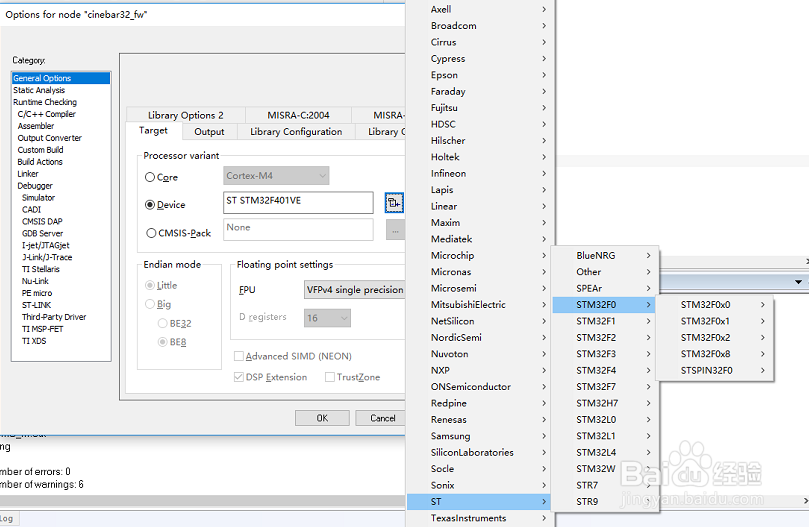Open the Broadcom vendor submenu
This screenshot has height=527, width=809.
pos(479,26)
